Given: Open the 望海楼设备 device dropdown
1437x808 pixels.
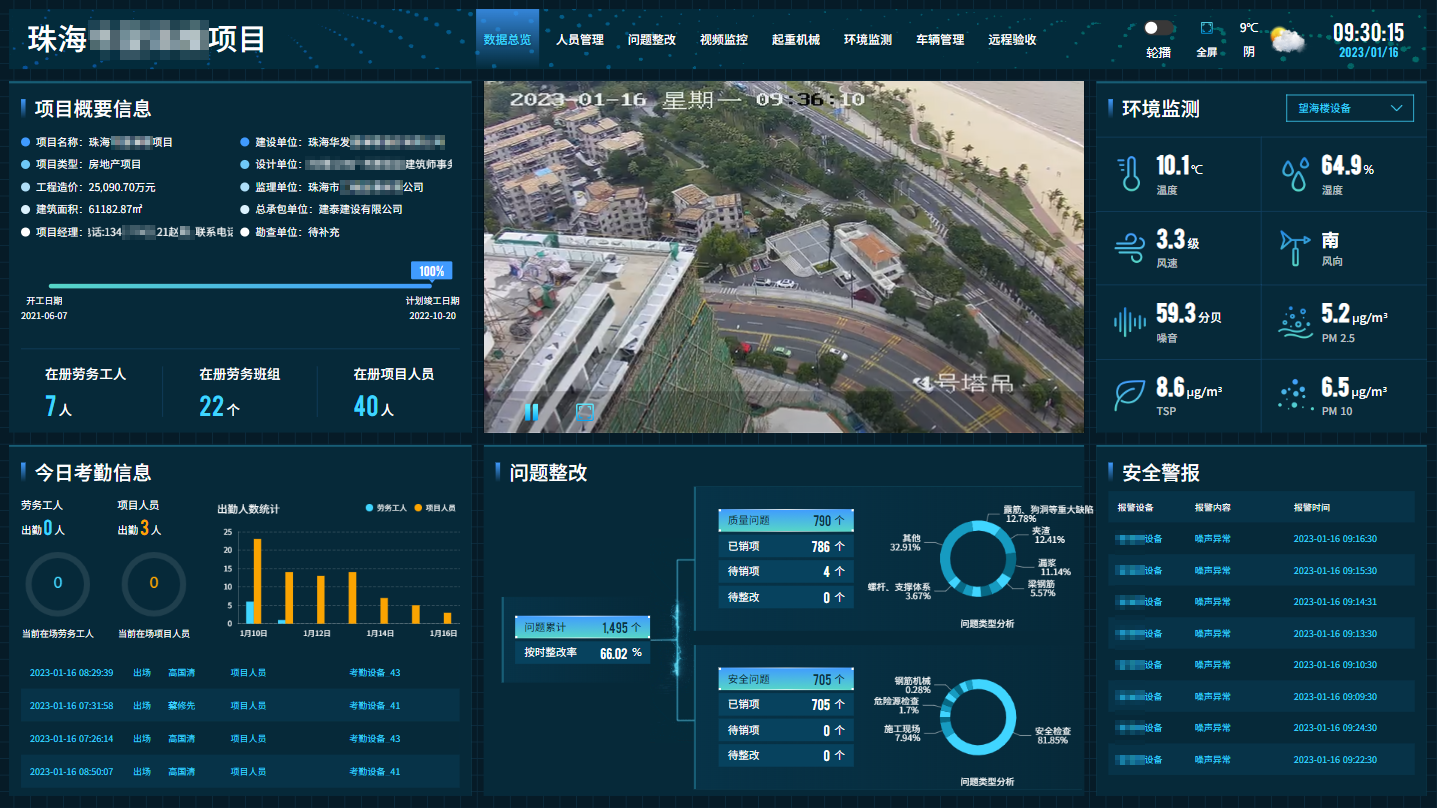Looking at the screenshot, I should coord(1349,108).
